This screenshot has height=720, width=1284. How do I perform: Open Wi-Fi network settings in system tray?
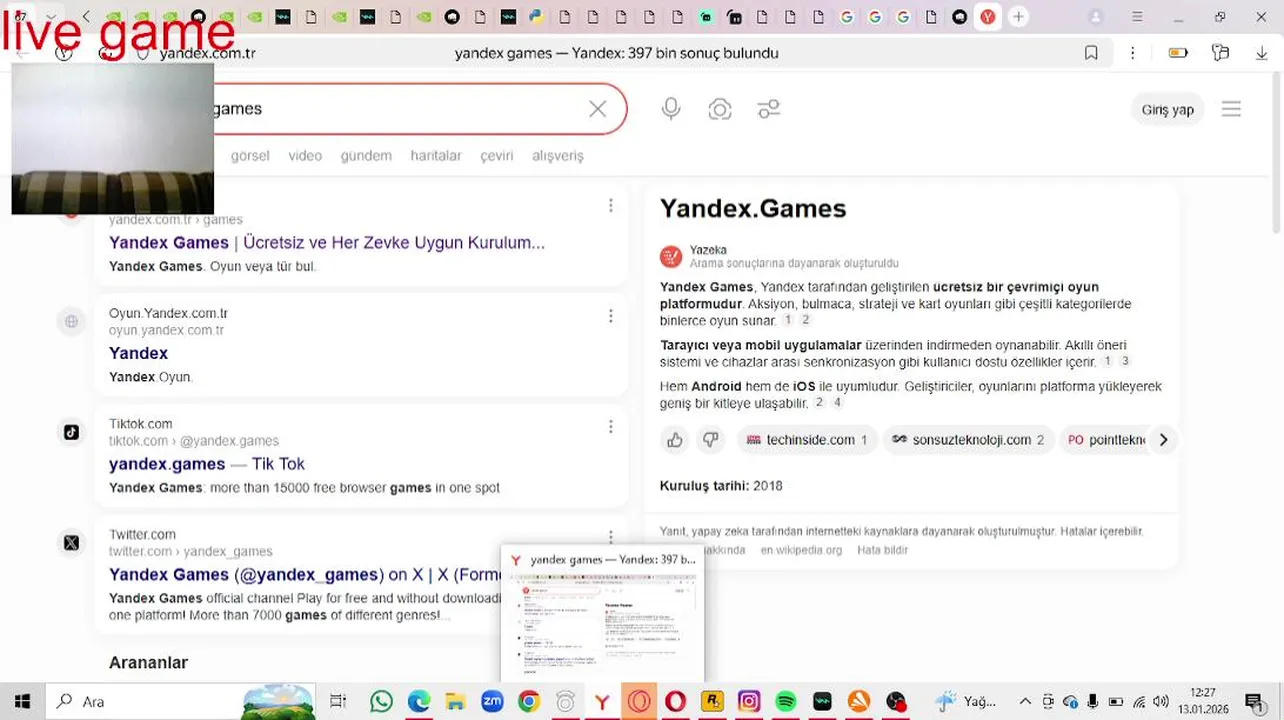(1138, 702)
